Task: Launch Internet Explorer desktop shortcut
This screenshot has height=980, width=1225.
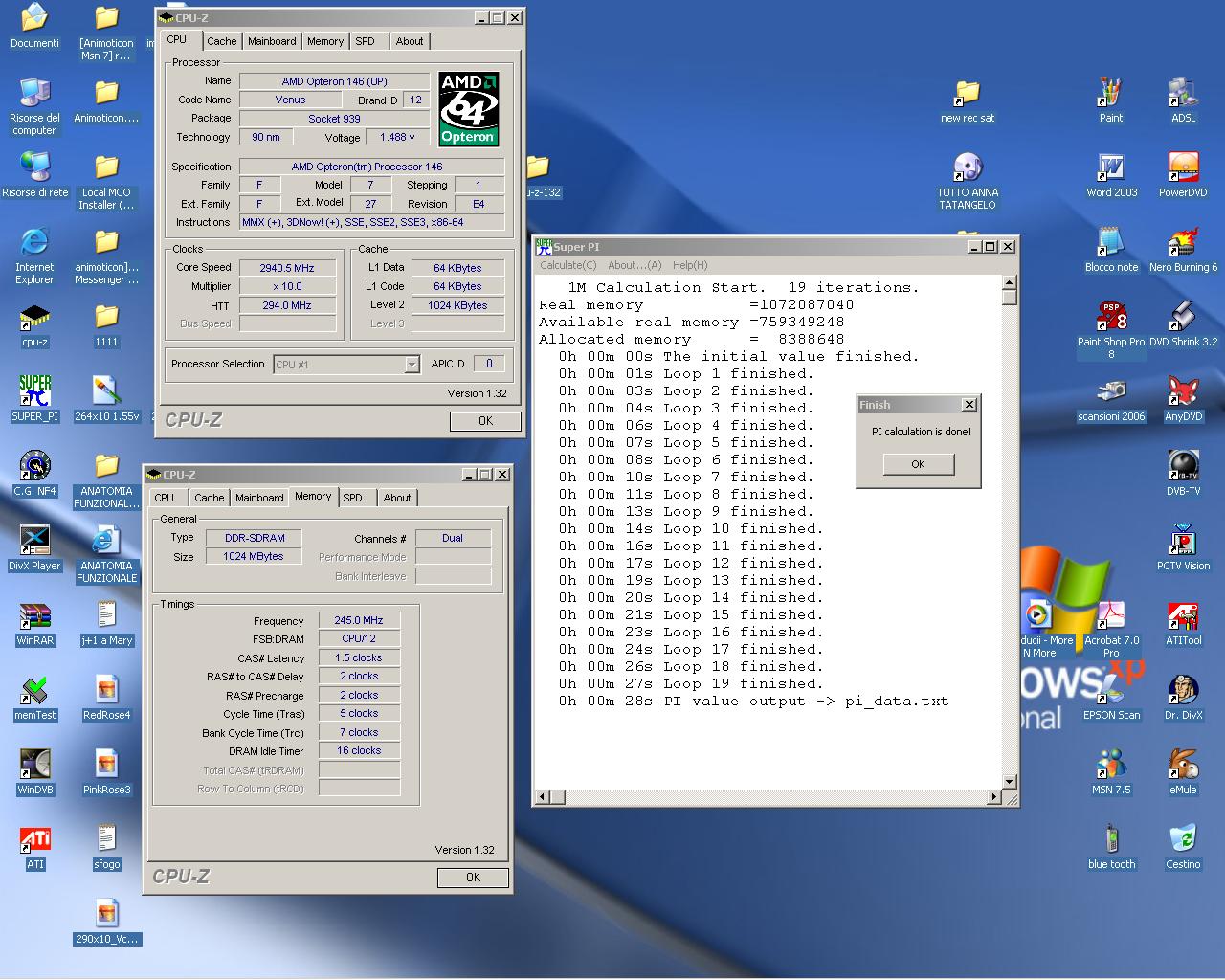Action: (34, 256)
